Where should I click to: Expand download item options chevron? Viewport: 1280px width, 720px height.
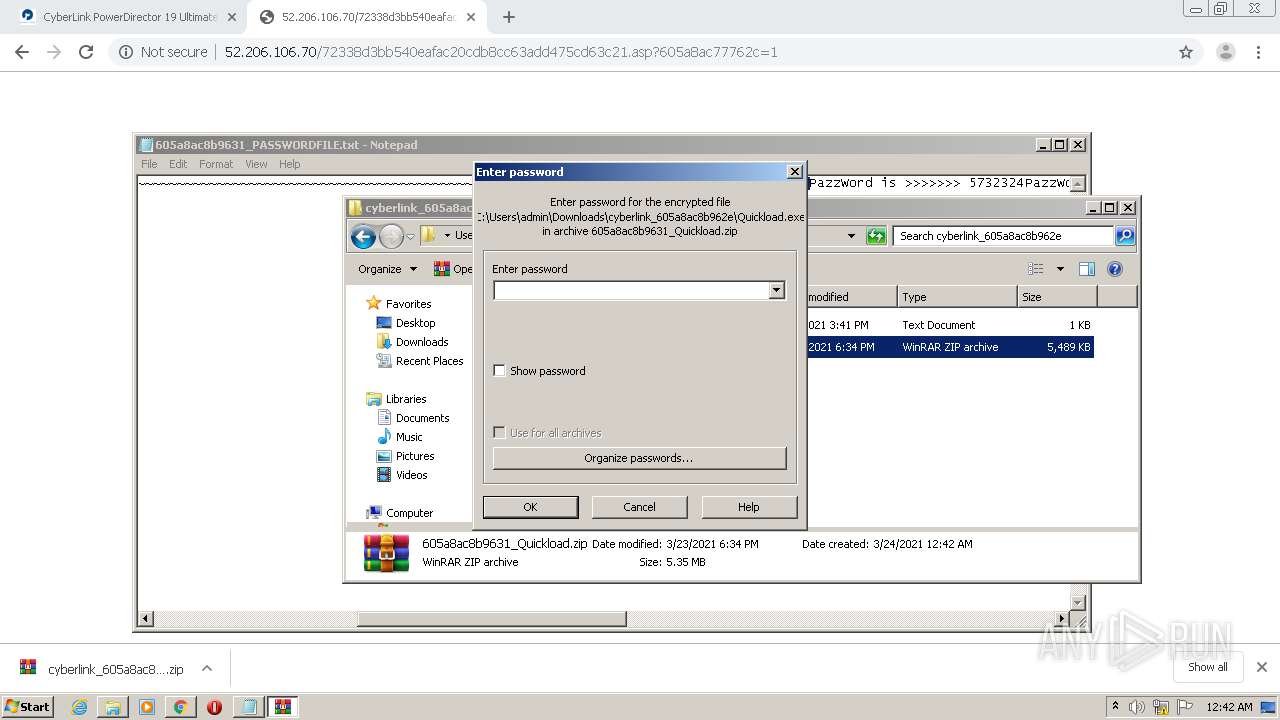[207, 668]
